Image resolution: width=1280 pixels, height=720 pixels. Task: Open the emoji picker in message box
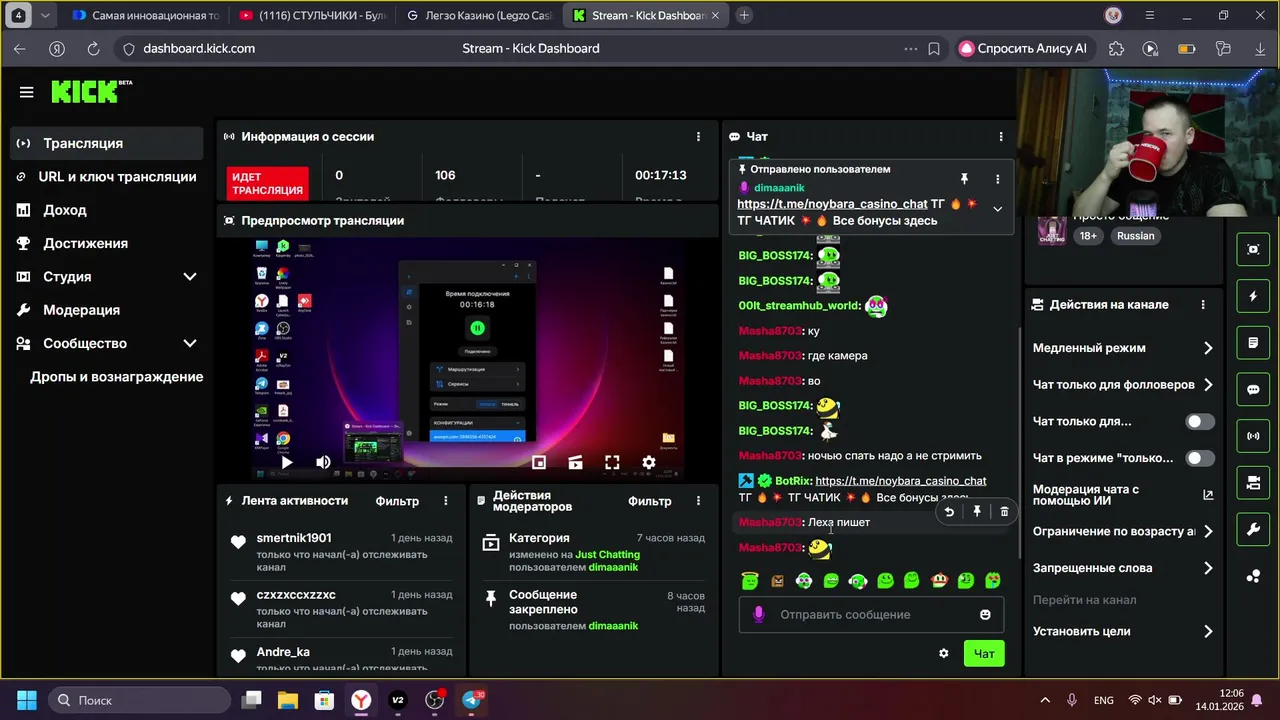985,614
